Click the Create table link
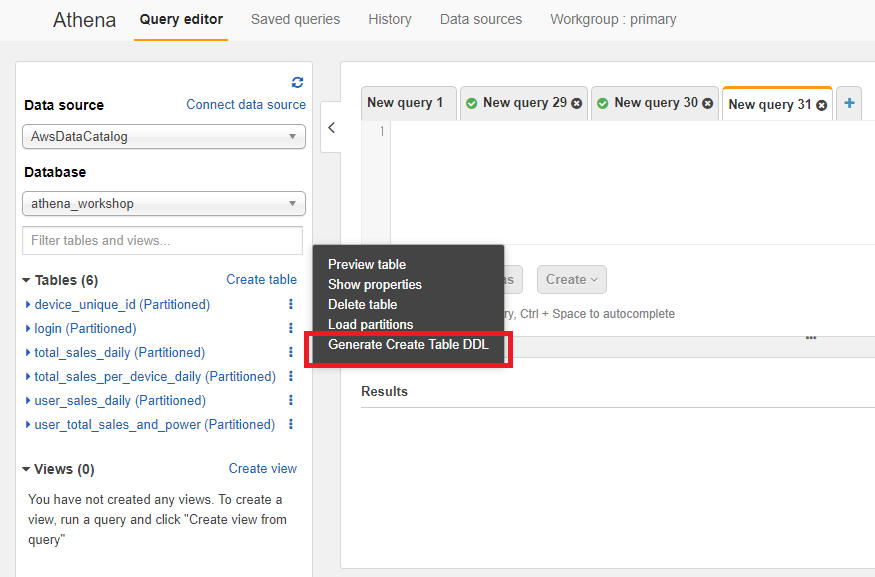 261,280
